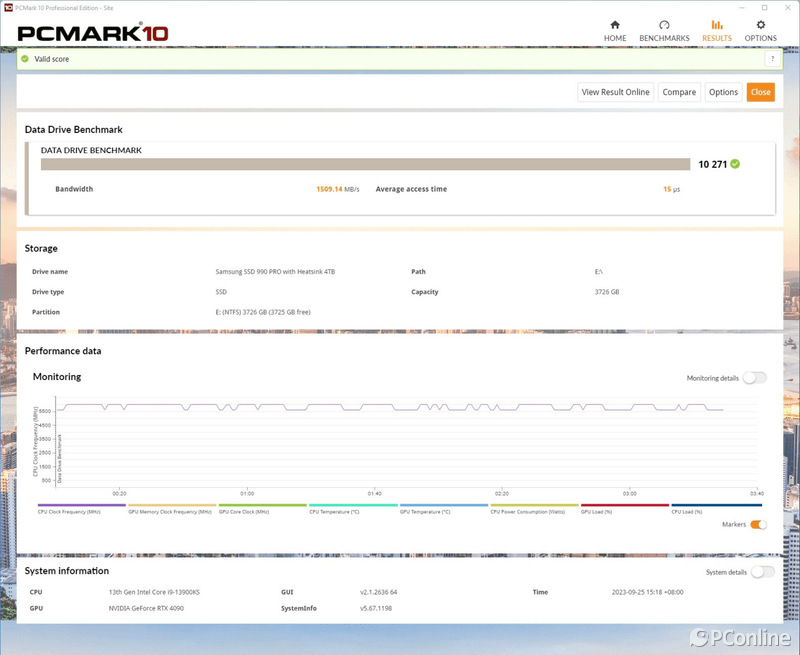
Task: Open the Options gear icon
Action: tap(760, 25)
